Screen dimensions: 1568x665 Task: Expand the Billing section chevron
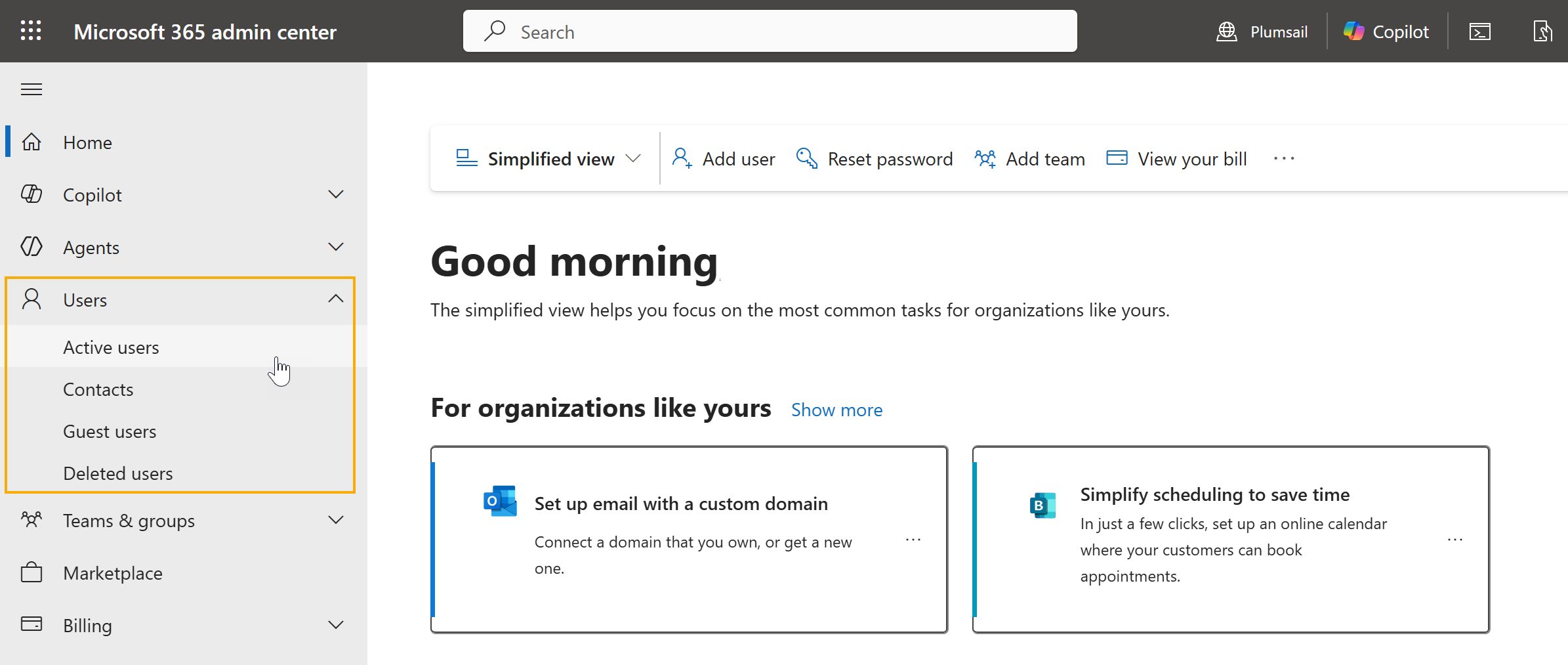click(x=336, y=625)
